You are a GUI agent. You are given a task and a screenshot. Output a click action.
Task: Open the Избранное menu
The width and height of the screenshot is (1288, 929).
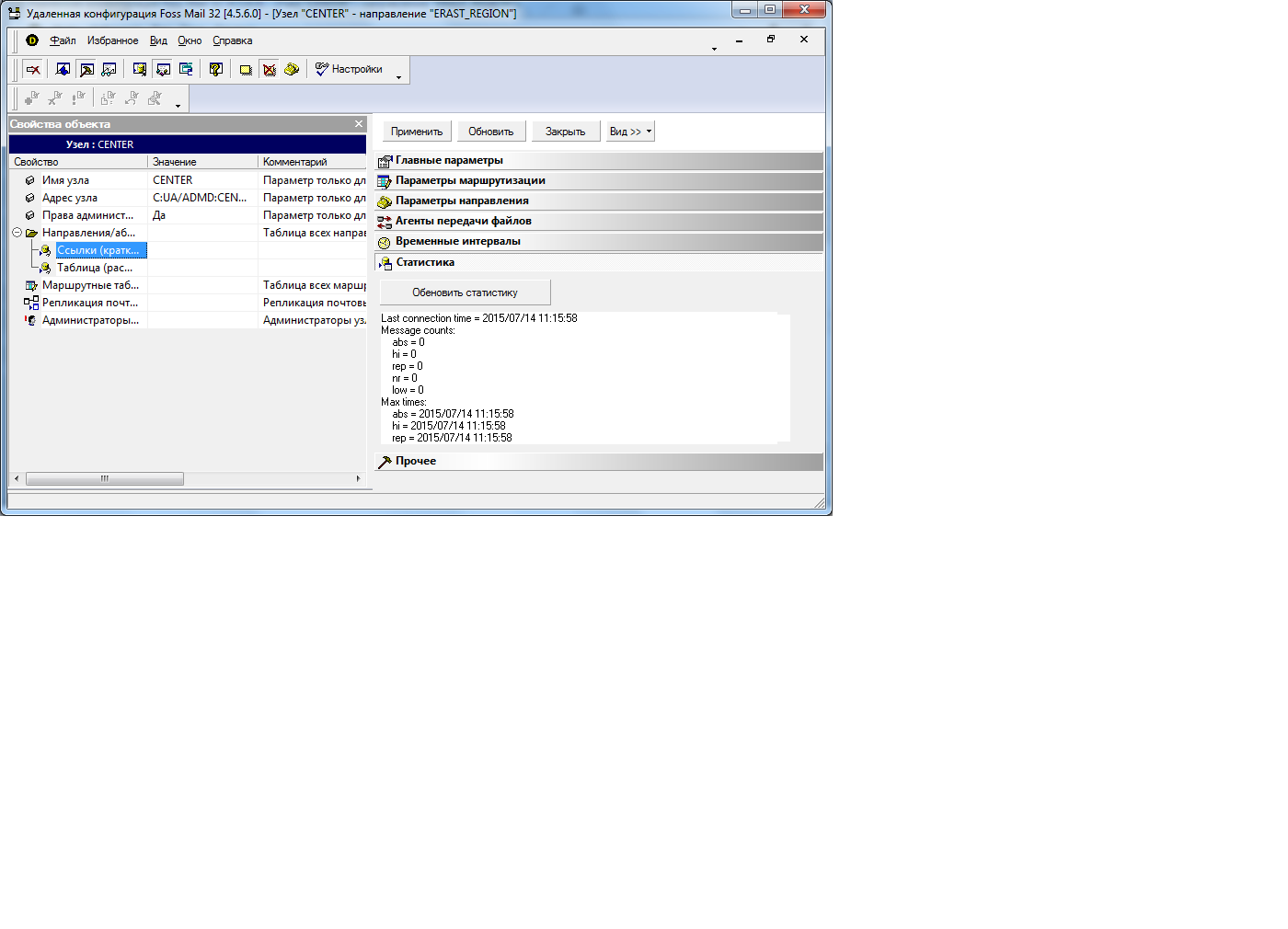pyautogui.click(x=112, y=40)
